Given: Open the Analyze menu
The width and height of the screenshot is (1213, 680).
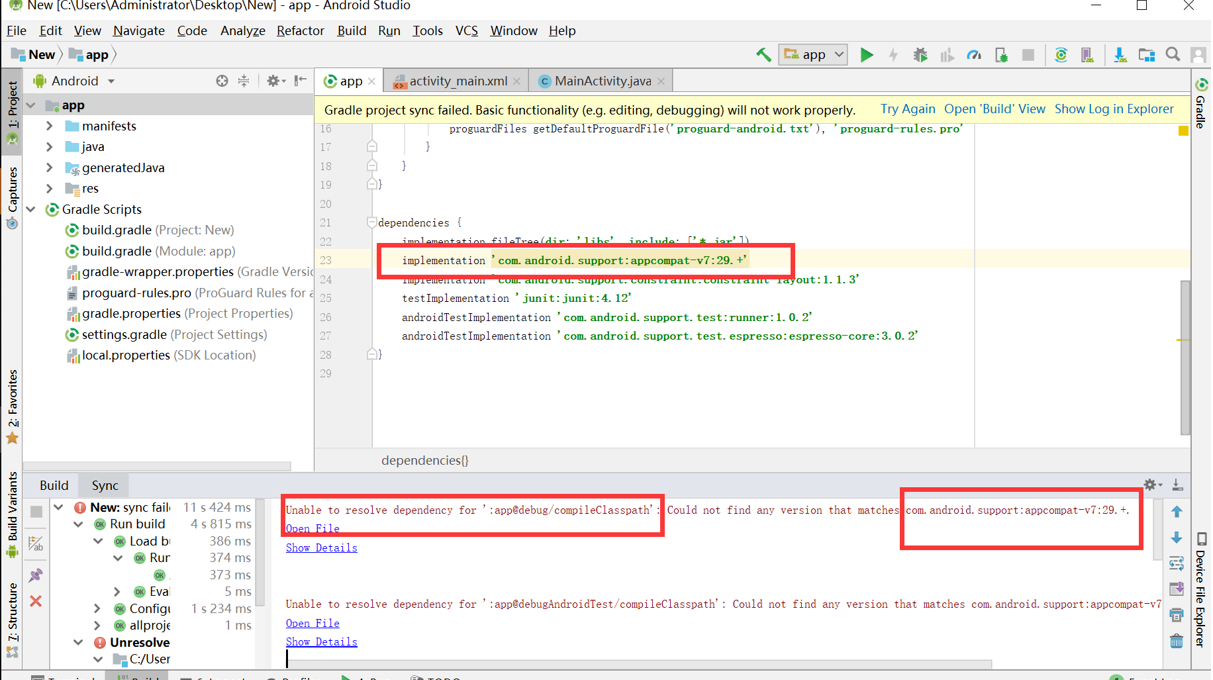Looking at the screenshot, I should 242,31.
